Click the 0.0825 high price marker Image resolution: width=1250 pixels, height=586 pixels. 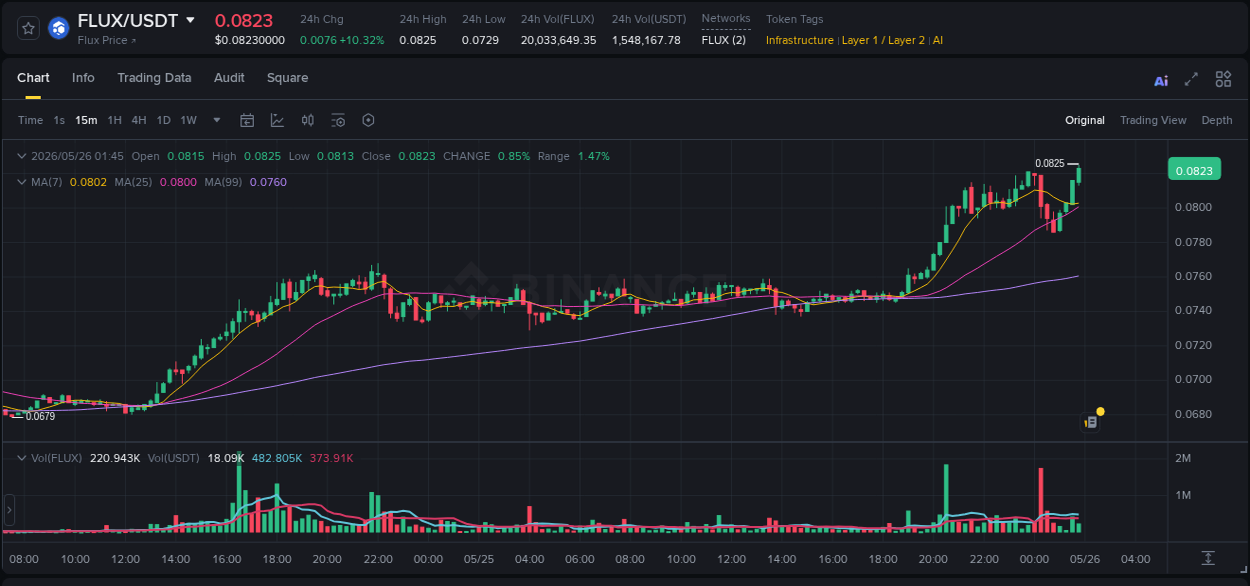click(1049, 163)
